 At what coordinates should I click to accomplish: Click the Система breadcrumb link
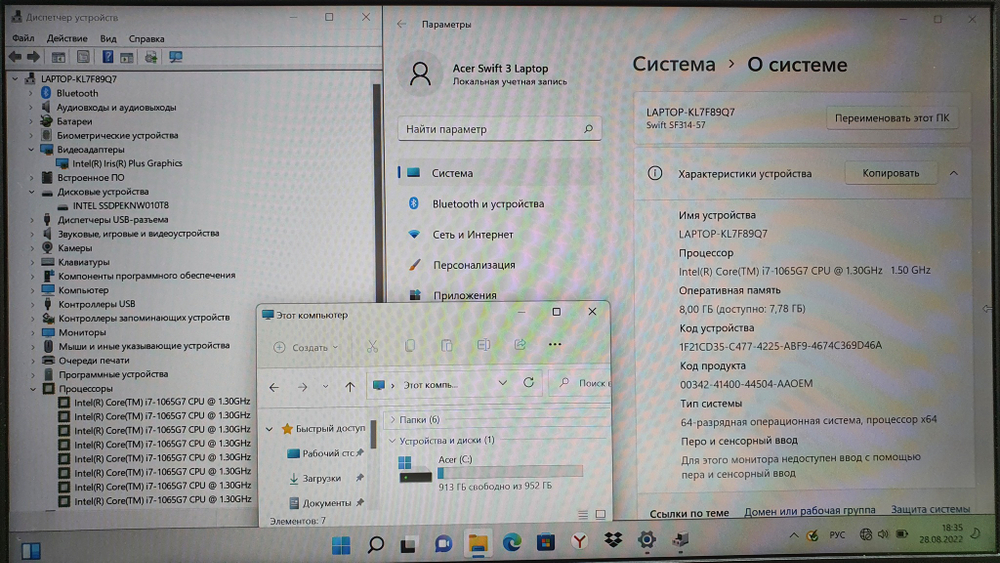click(673, 64)
